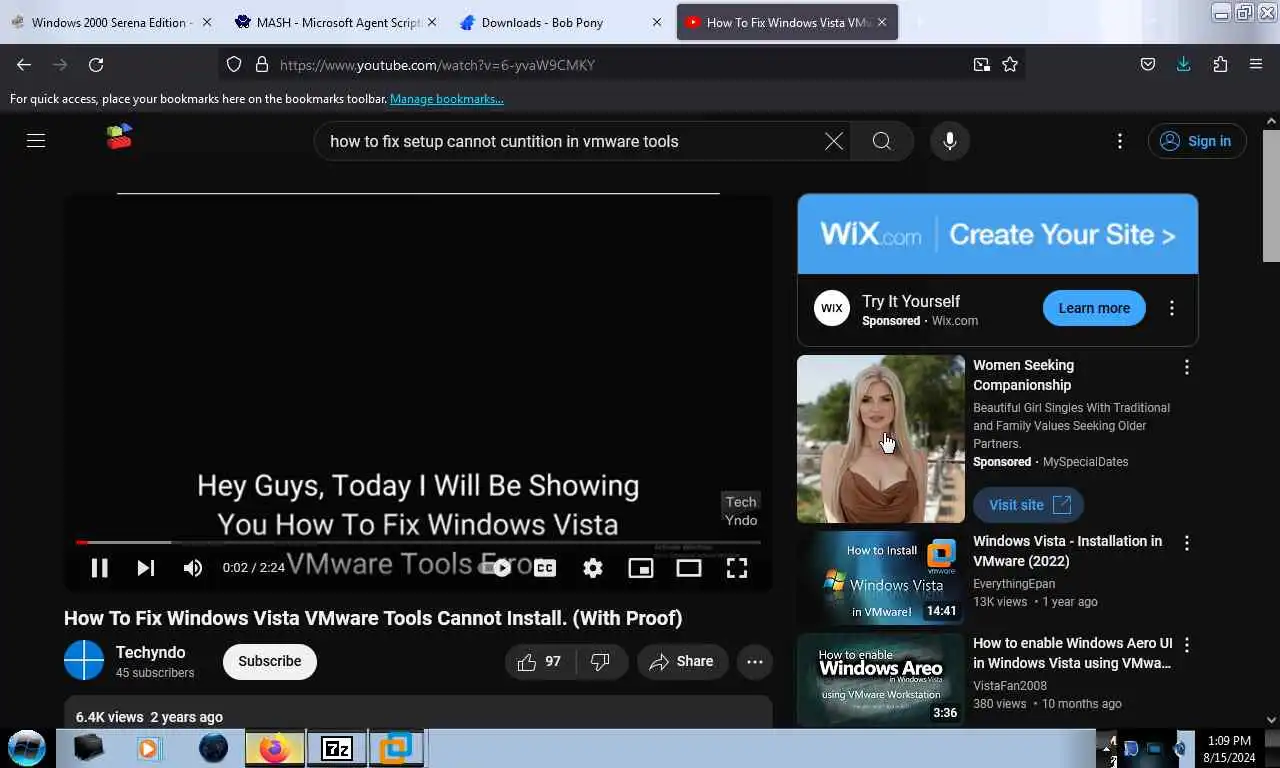
Task: Close the How To Fix Windows Vista tab
Action: point(881,22)
